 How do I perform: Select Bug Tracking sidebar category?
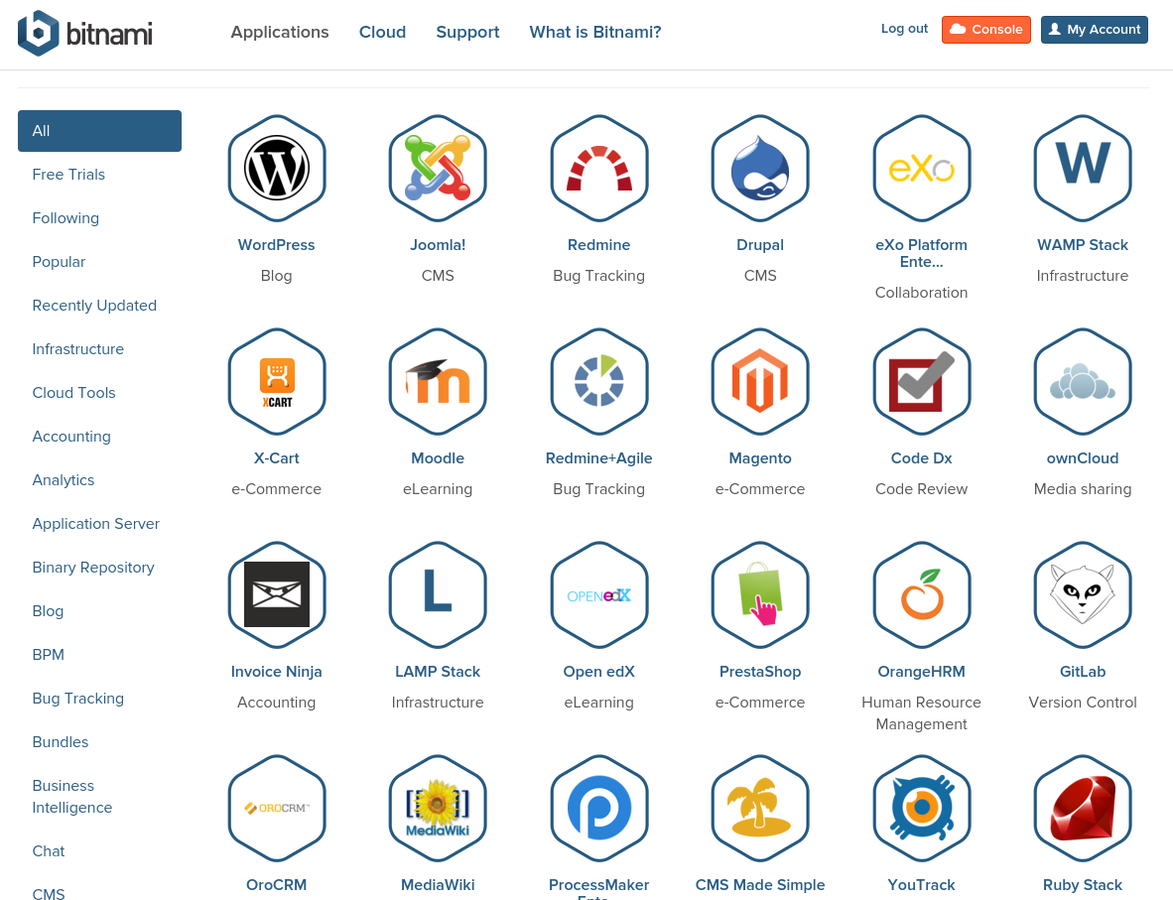click(x=78, y=698)
